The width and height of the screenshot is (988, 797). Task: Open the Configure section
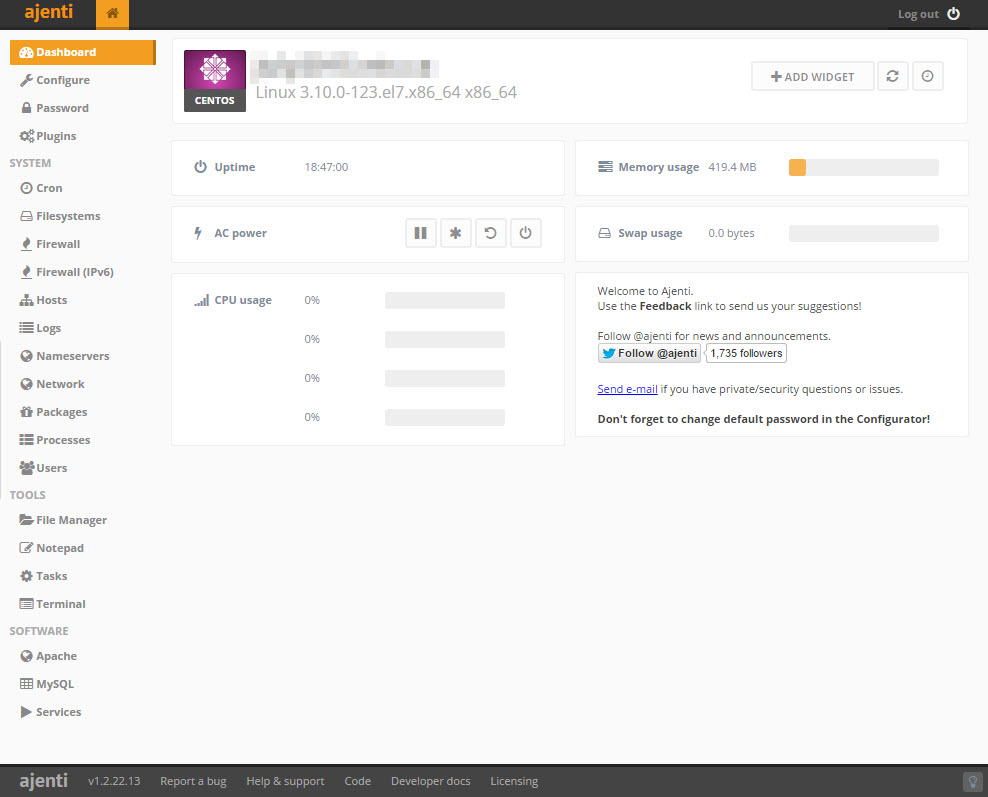[x=54, y=80]
